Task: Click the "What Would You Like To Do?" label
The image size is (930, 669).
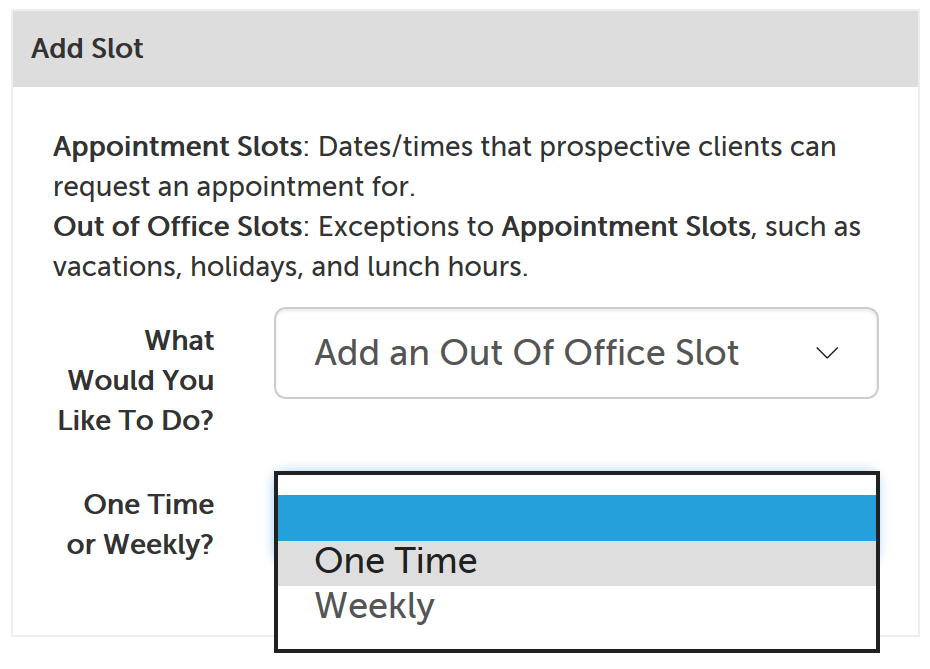Action: [x=137, y=381]
